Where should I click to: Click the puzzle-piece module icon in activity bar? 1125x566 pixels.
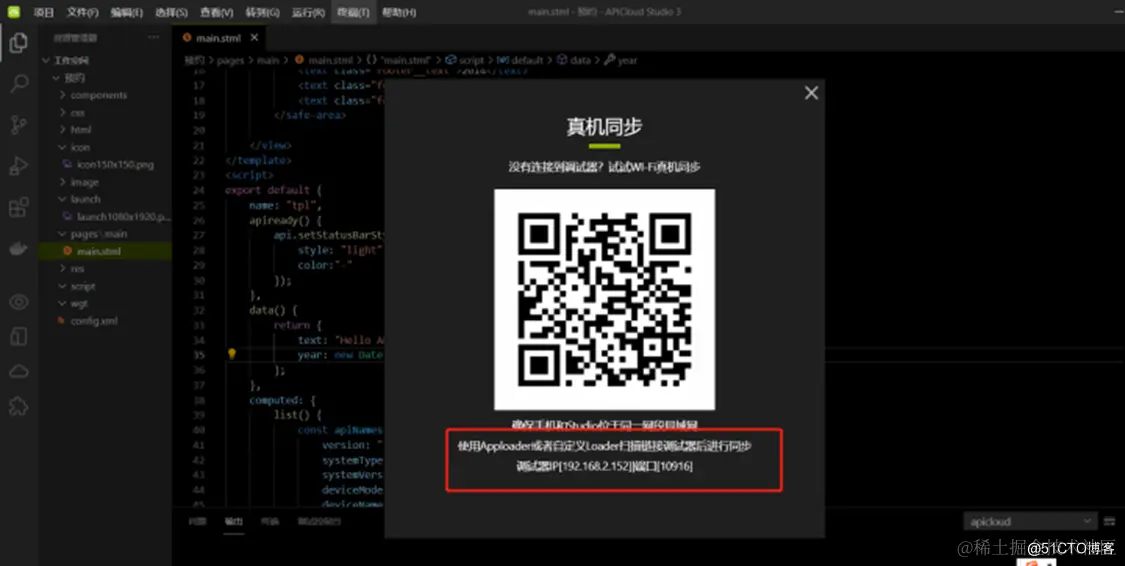19,406
